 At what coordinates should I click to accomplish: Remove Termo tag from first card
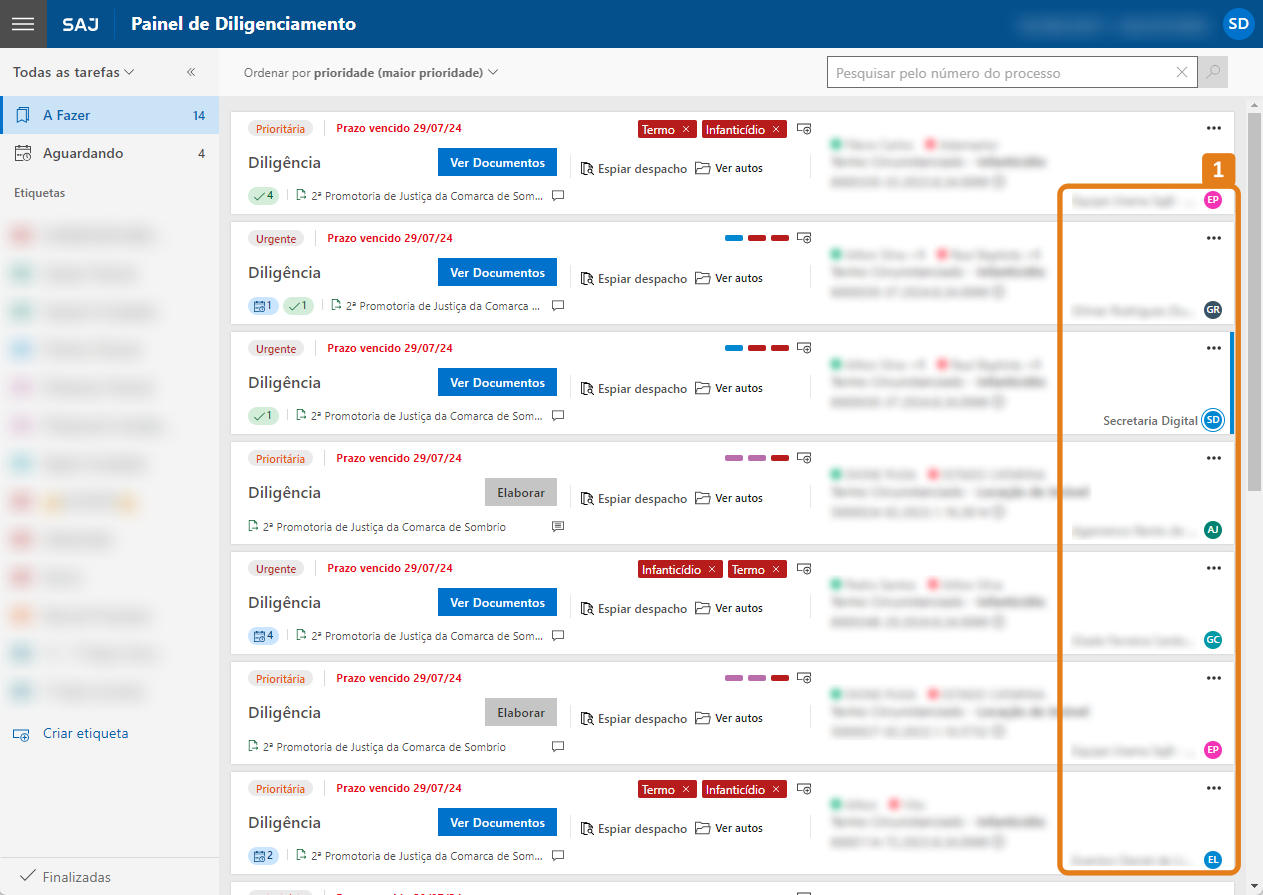coord(686,129)
